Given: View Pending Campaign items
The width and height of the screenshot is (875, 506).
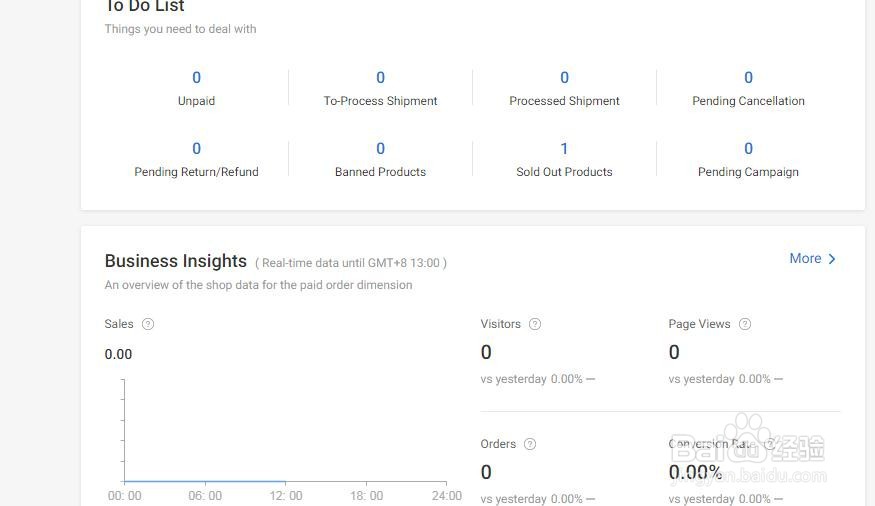Looking at the screenshot, I should click(748, 149).
